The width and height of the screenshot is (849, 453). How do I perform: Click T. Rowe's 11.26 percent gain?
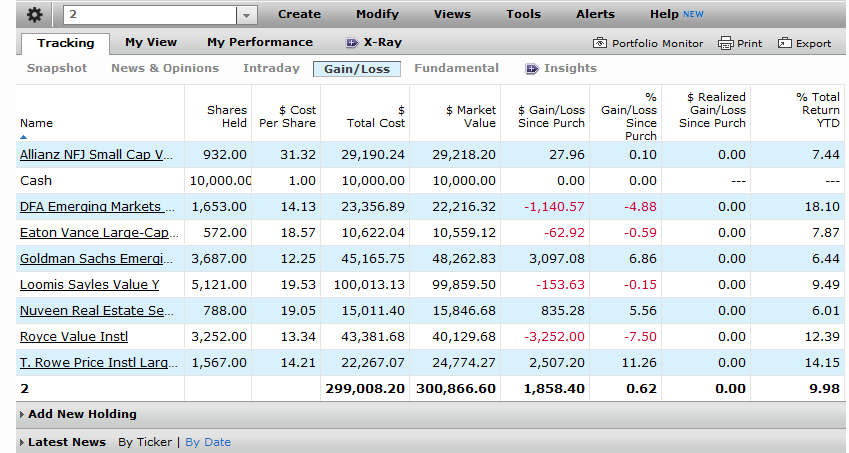[639, 363]
